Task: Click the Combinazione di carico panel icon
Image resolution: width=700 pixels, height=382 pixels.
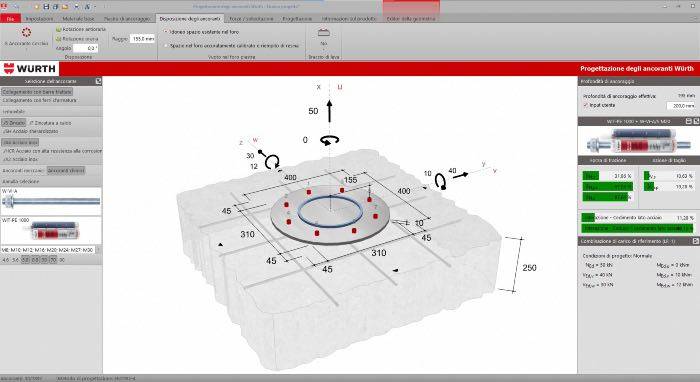Action: point(696,241)
